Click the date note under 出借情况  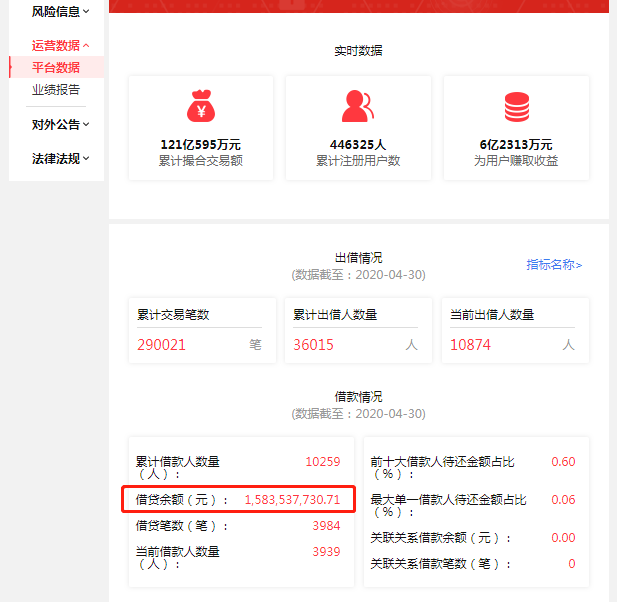point(358,275)
